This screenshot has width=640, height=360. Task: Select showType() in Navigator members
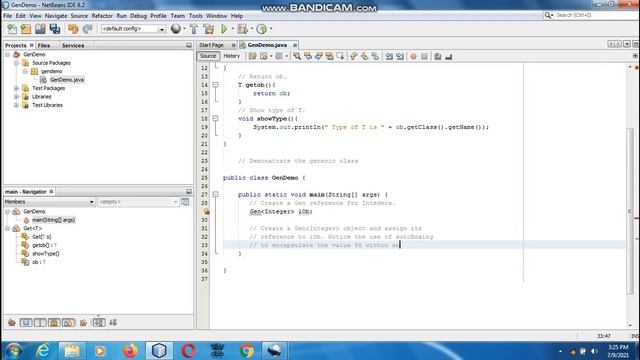(46, 253)
